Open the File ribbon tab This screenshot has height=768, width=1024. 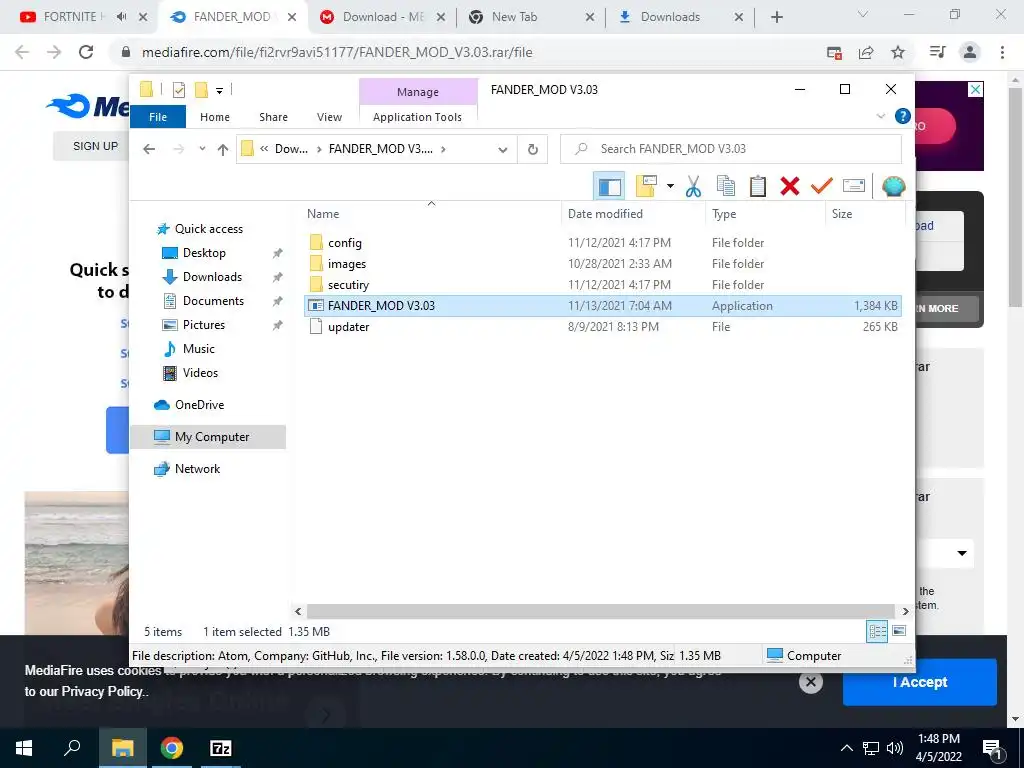[x=158, y=117]
